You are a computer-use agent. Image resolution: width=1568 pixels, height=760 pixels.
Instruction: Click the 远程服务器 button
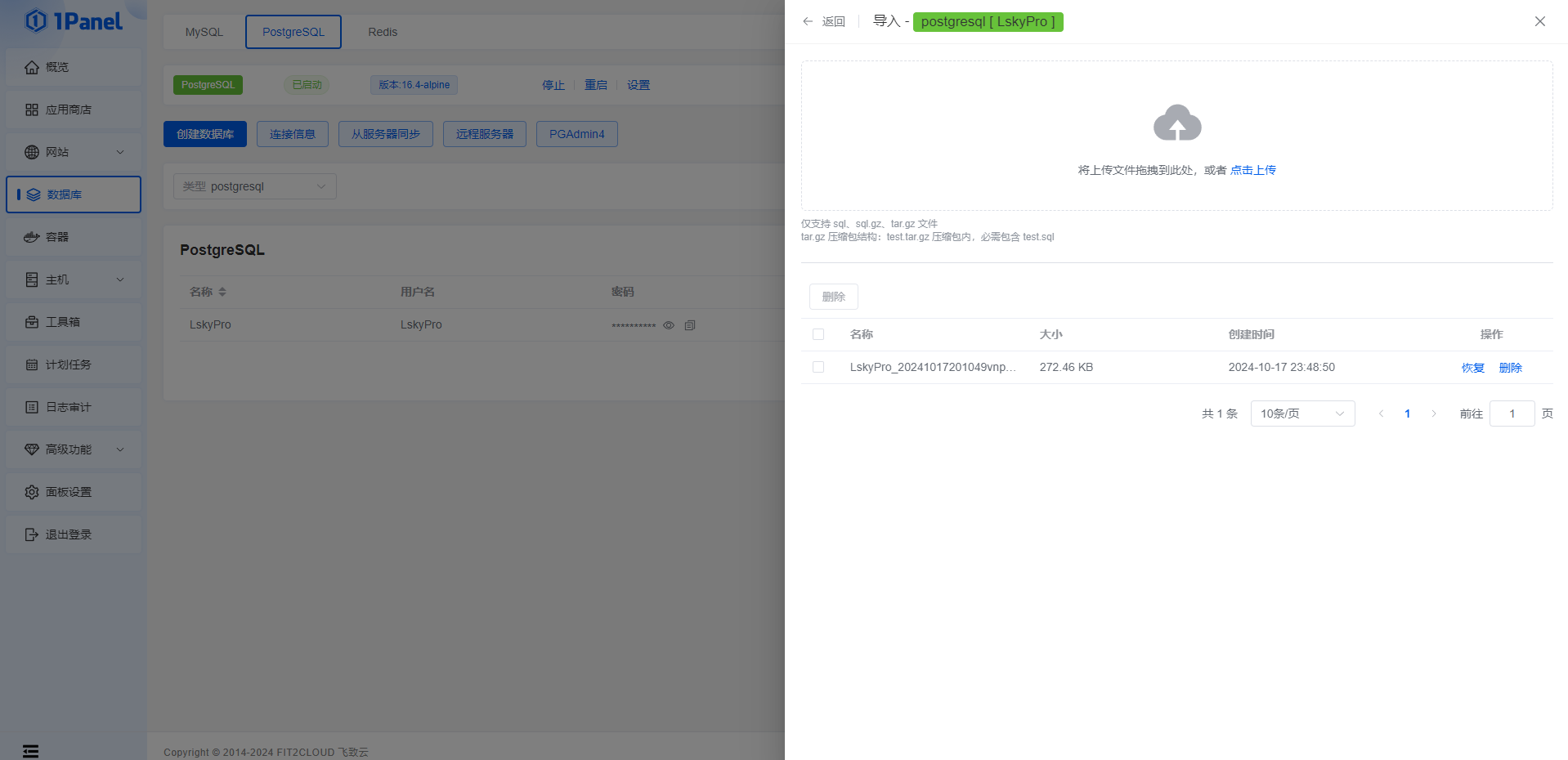click(485, 134)
